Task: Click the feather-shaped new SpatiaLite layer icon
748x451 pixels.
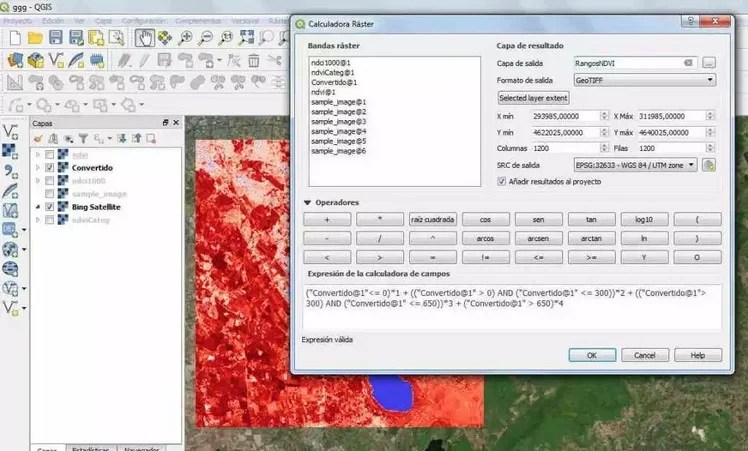Action: click(76, 60)
